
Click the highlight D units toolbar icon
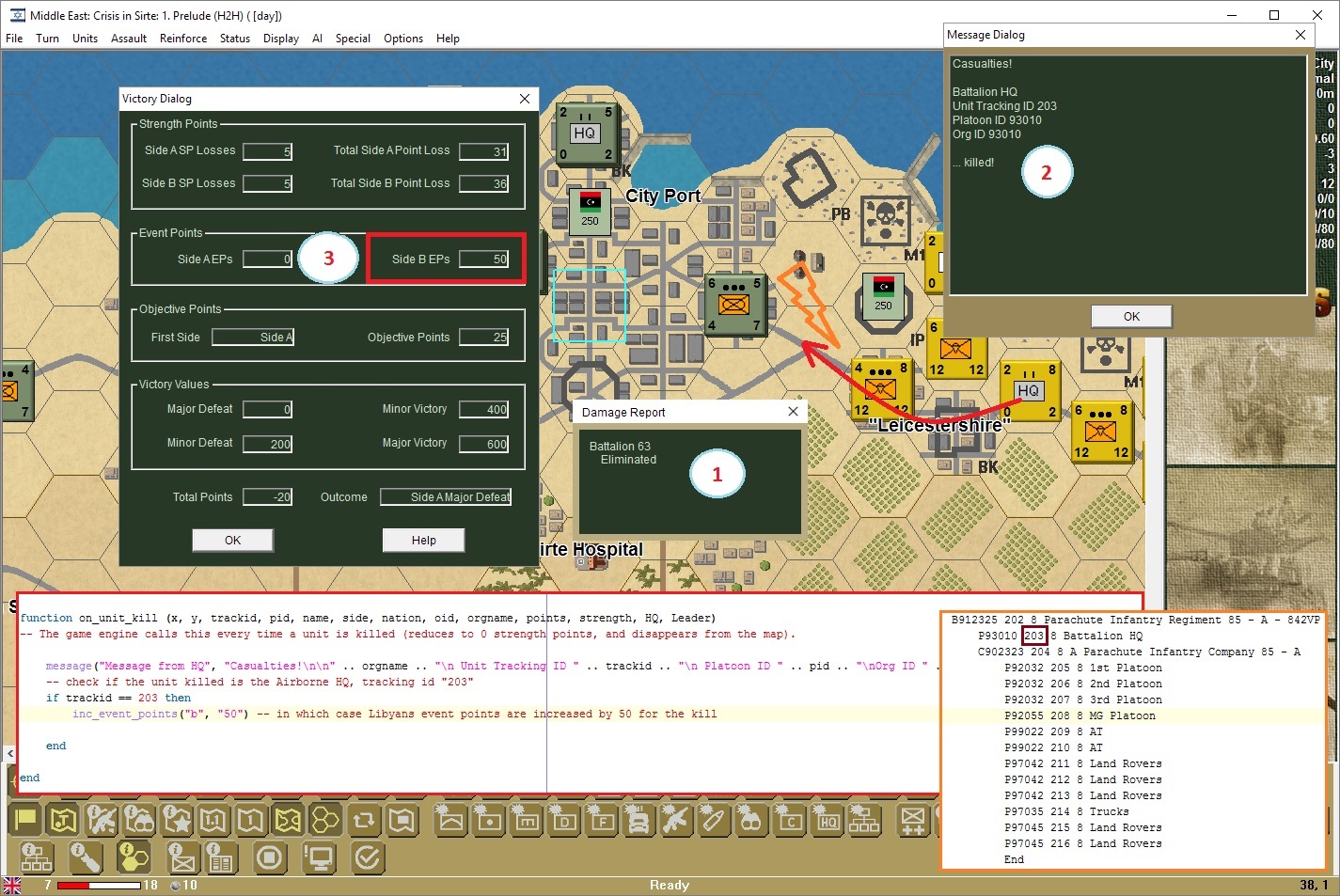point(564,819)
